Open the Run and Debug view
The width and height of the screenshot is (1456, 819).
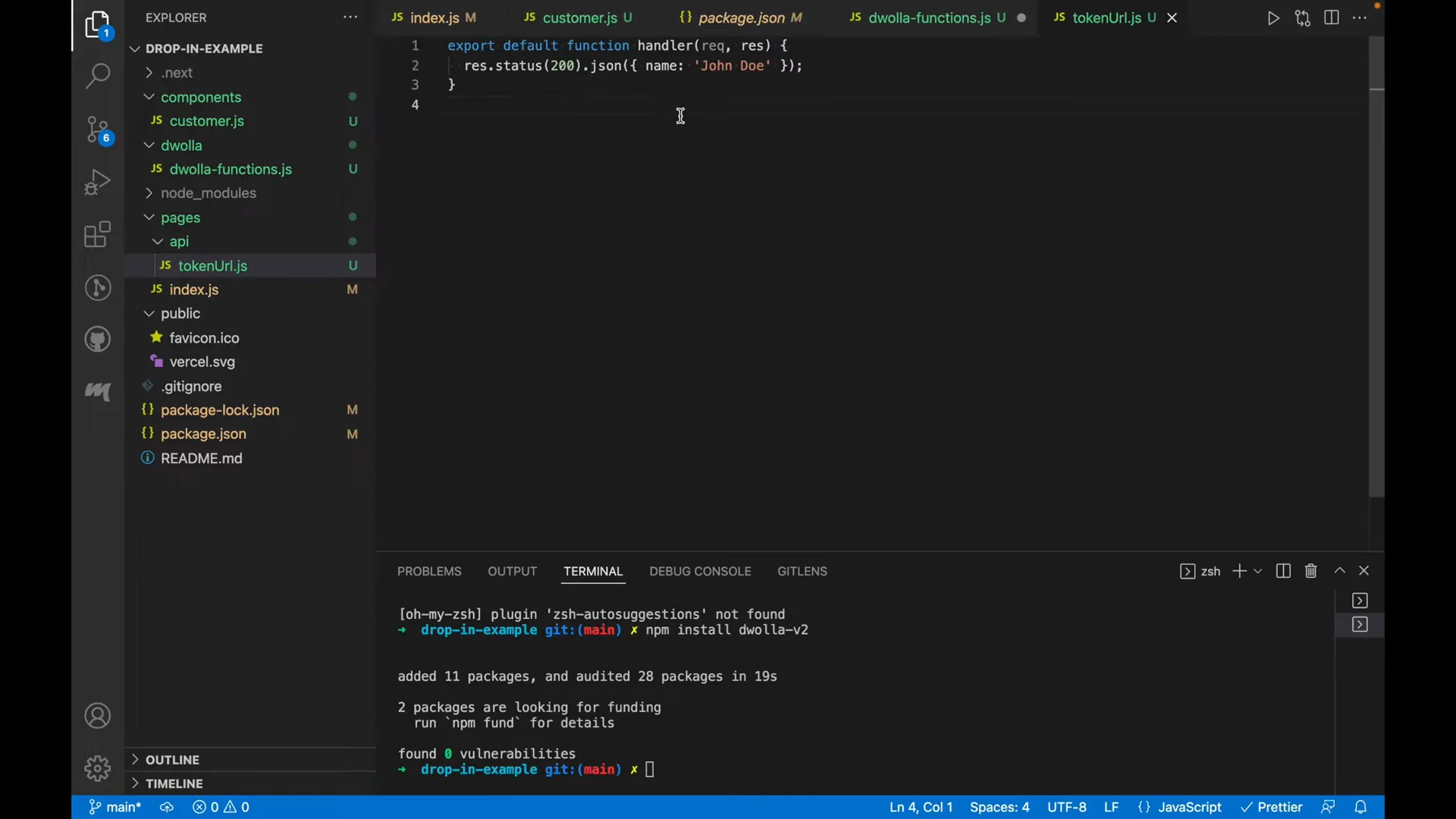coord(98,183)
